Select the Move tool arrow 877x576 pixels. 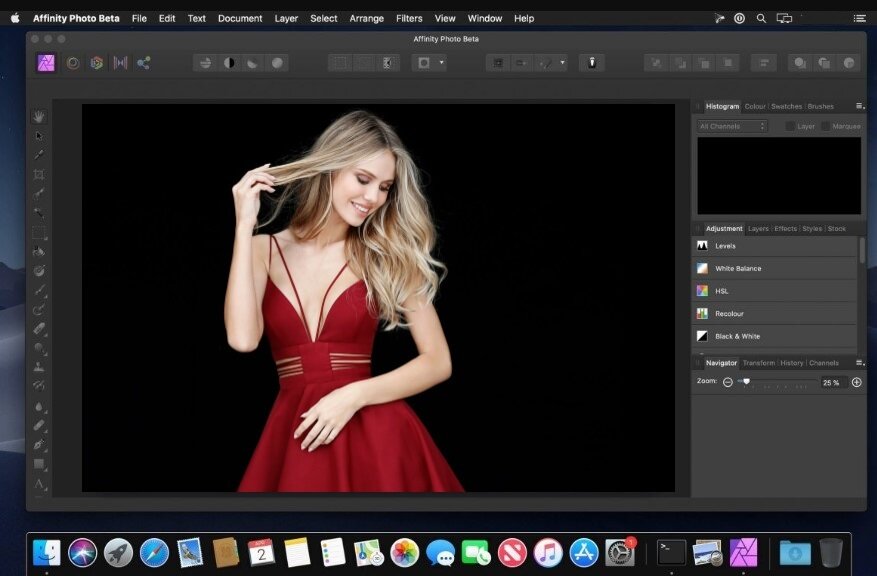[39, 136]
